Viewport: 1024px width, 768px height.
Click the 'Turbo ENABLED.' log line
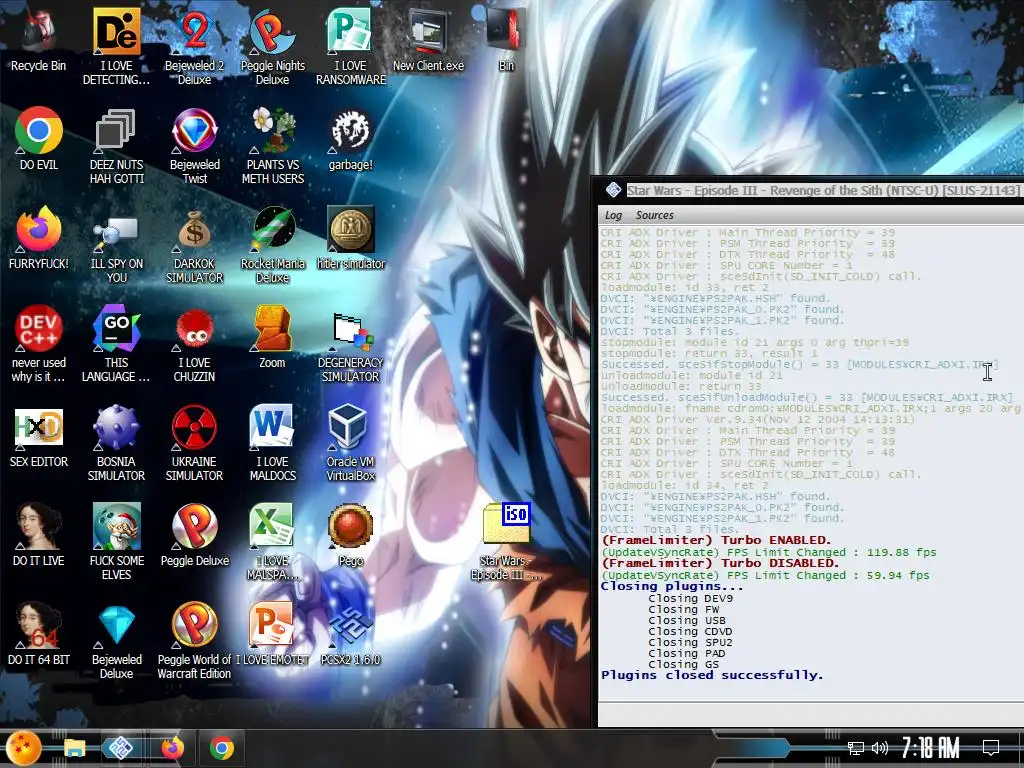coord(716,540)
